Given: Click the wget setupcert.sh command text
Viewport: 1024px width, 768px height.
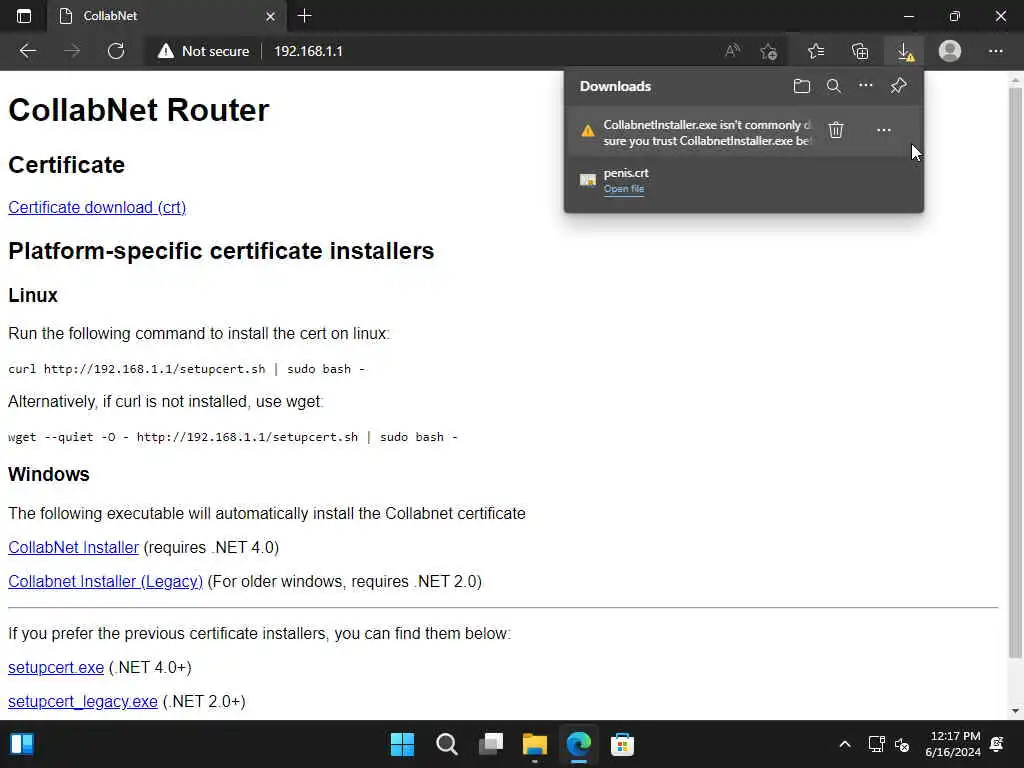Looking at the screenshot, I should [233, 437].
